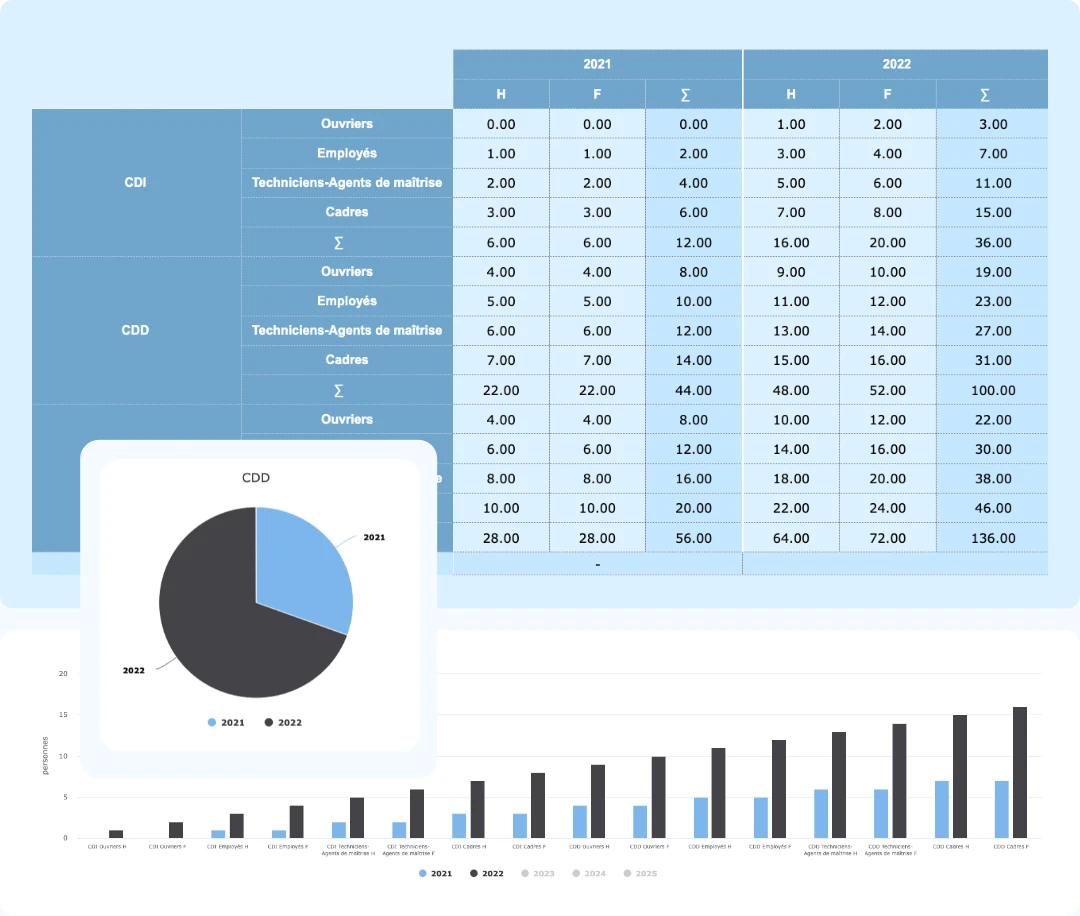Select the CDI Techniciens-Agents de maîtrise row label

pos(347,183)
